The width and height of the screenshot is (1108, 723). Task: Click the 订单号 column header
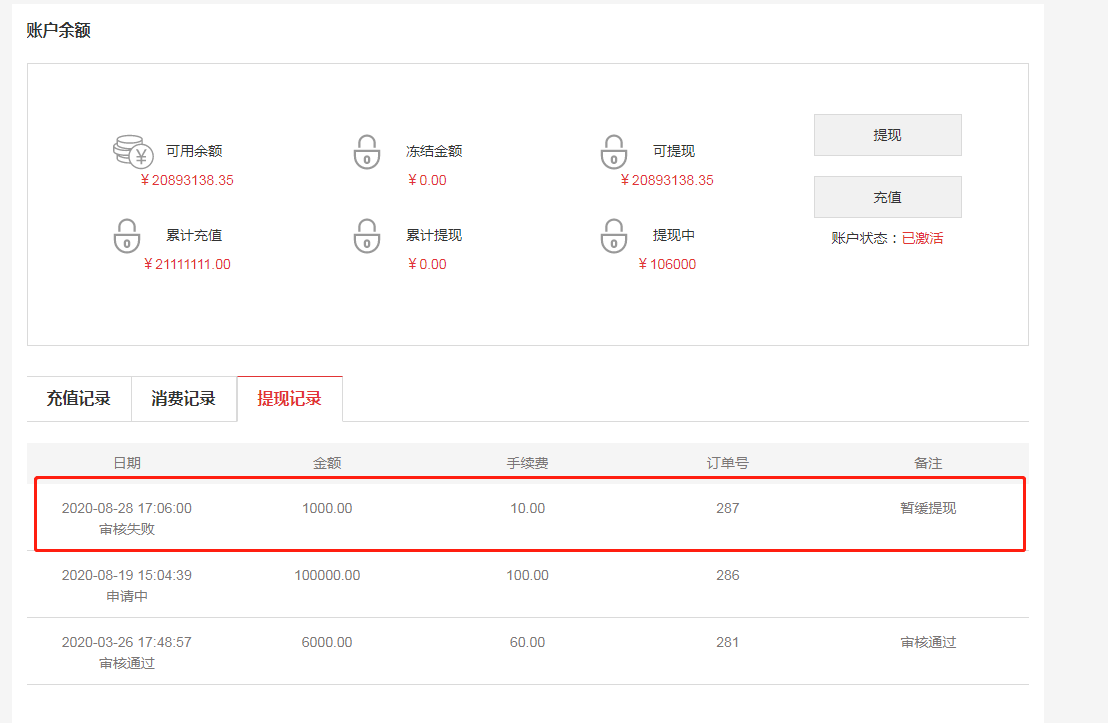727,463
